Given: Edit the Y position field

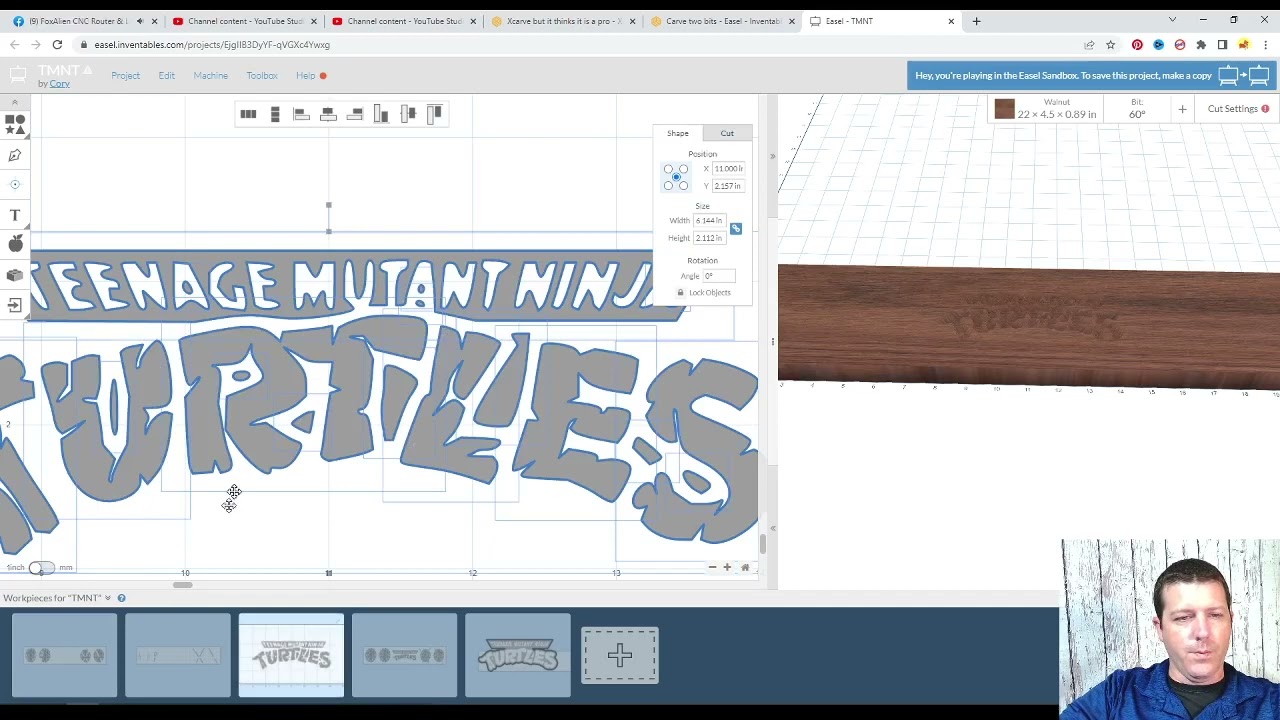Looking at the screenshot, I should coord(729,186).
